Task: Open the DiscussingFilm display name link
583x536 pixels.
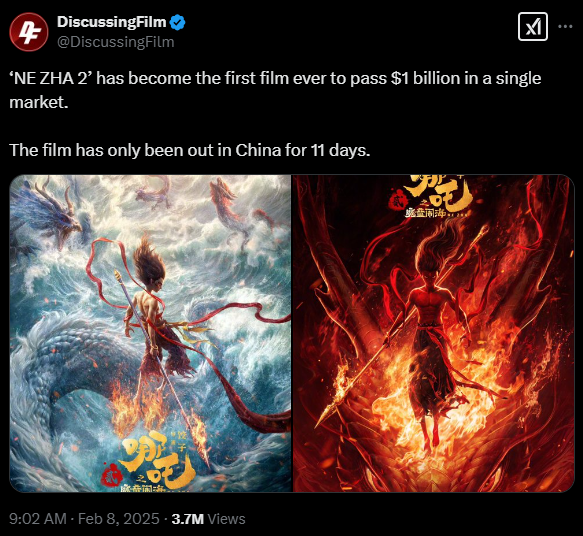Action: point(112,22)
